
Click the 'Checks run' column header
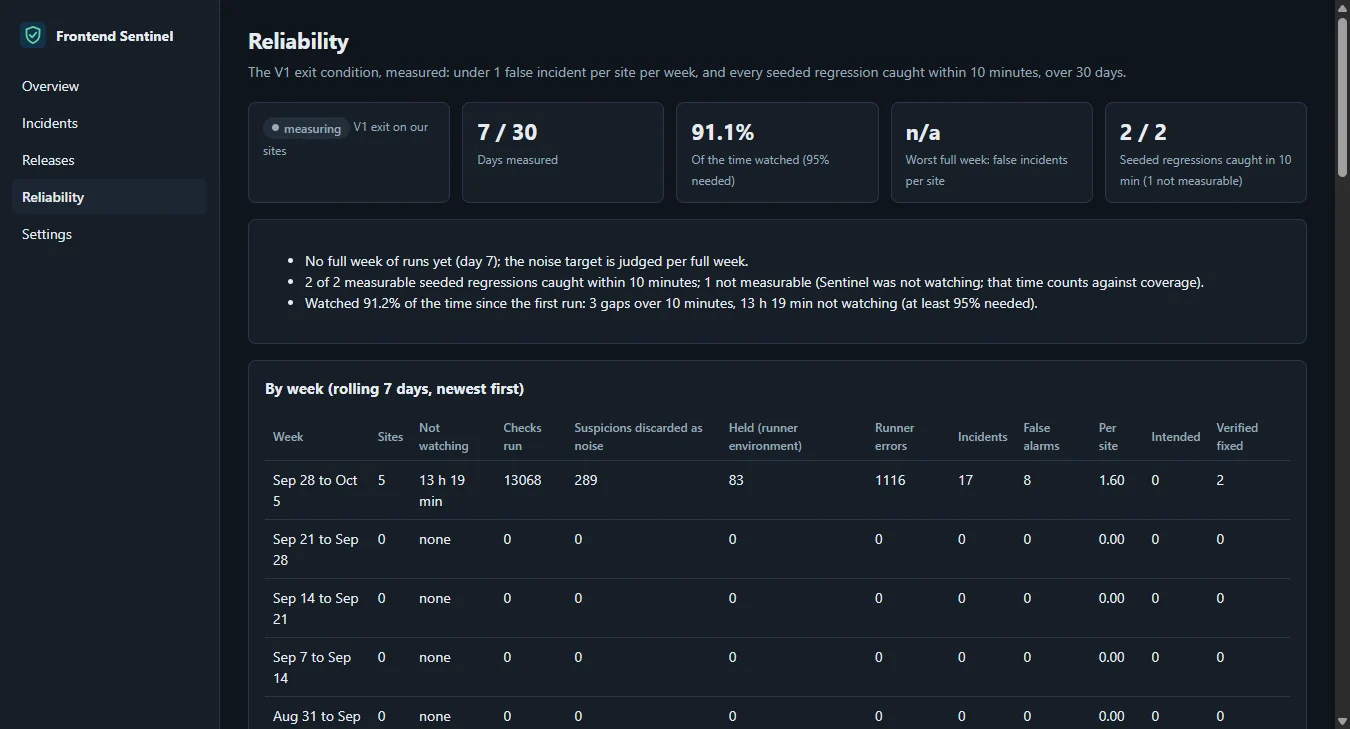tap(522, 437)
